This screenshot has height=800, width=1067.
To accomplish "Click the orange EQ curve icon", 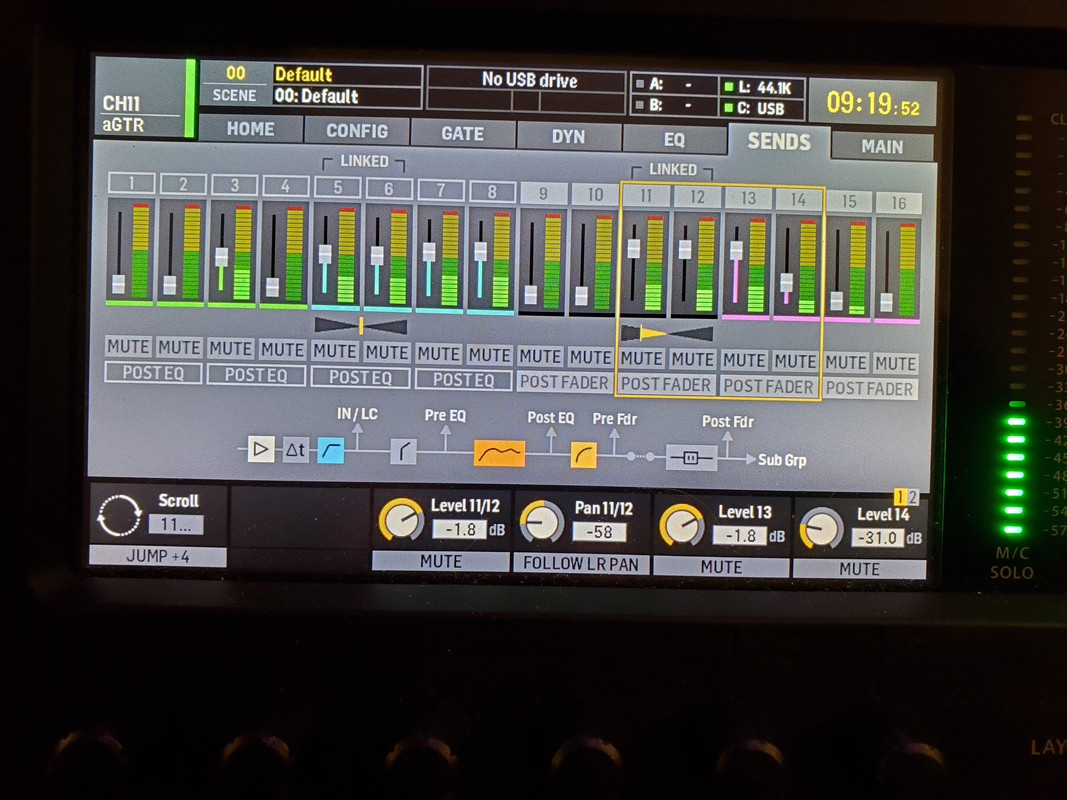I will [x=499, y=454].
